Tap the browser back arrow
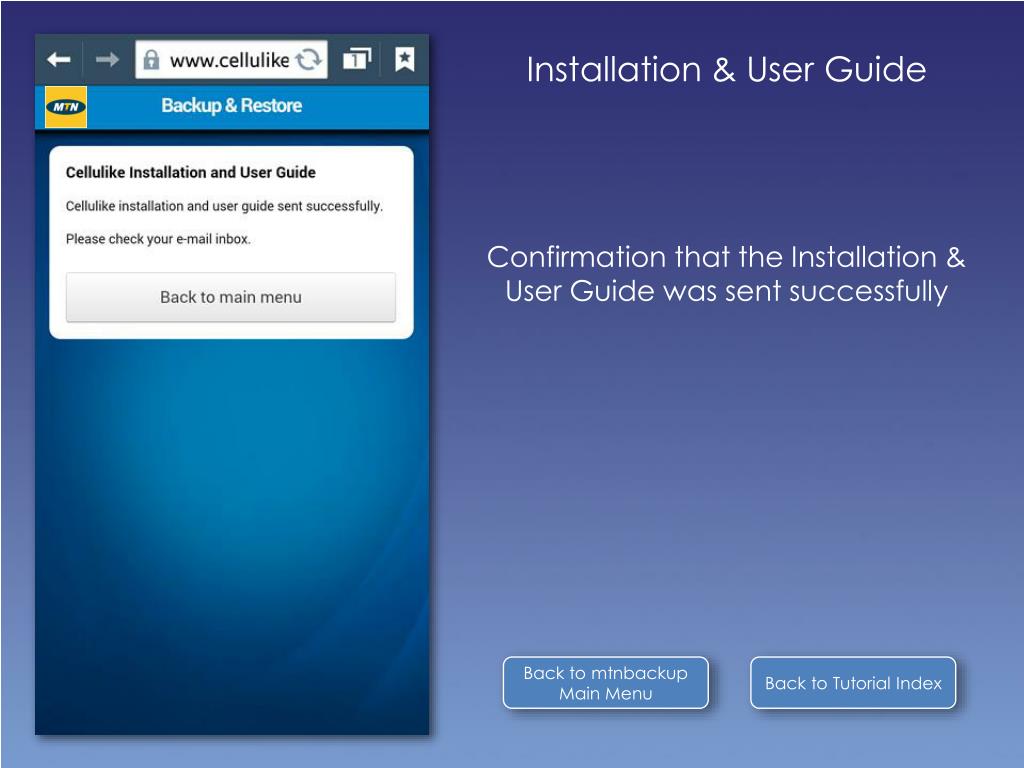Viewport: 1024px width, 768px height. click(59, 60)
